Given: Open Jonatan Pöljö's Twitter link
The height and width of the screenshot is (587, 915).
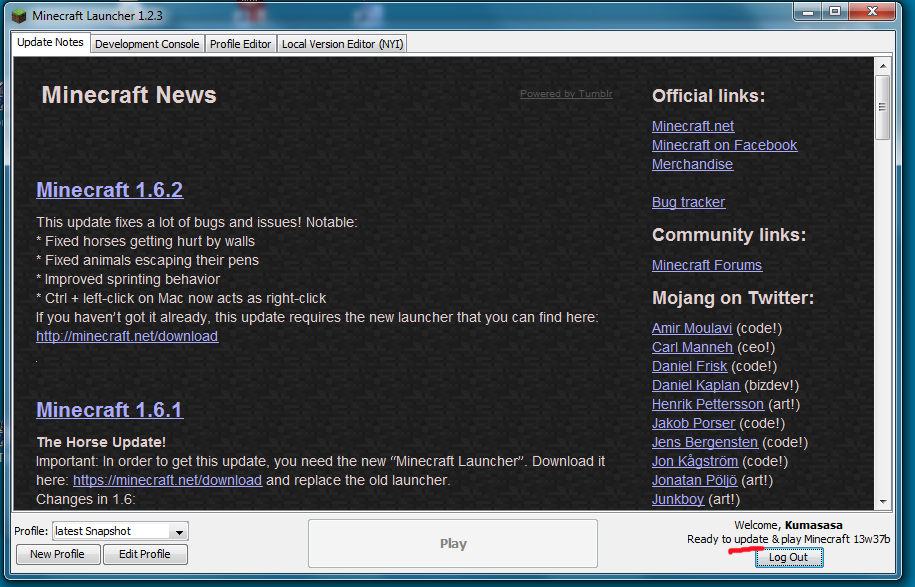Looking at the screenshot, I should coord(694,480).
